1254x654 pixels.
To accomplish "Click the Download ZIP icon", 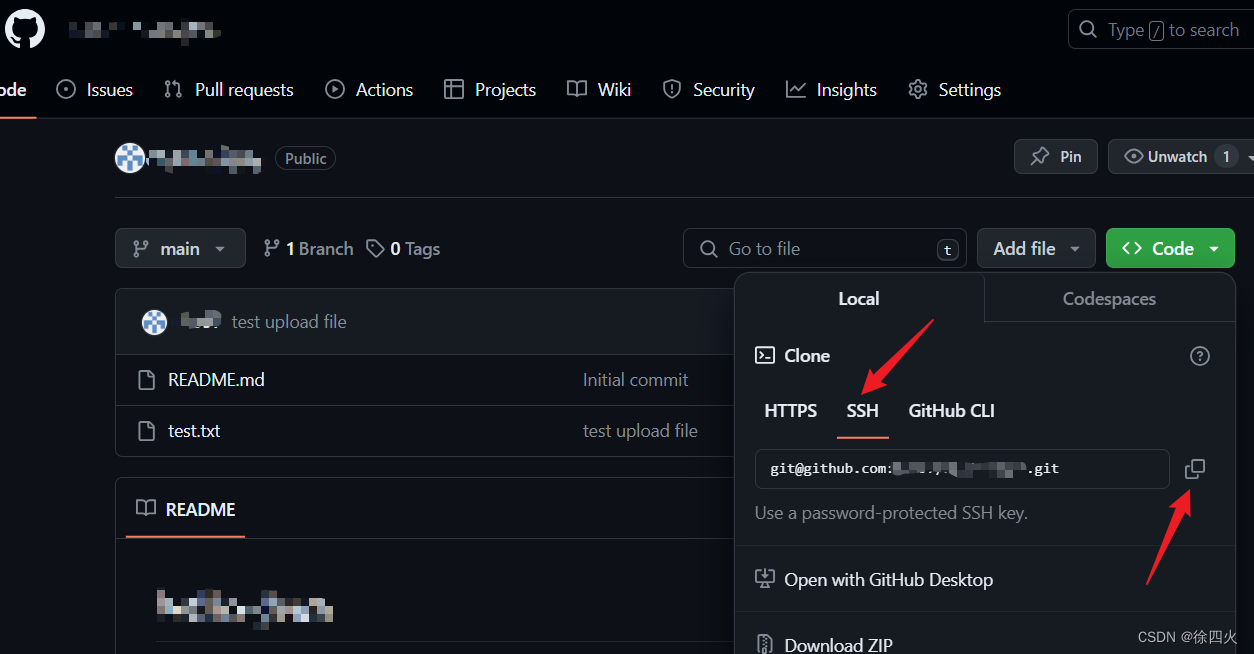I will [x=764, y=643].
